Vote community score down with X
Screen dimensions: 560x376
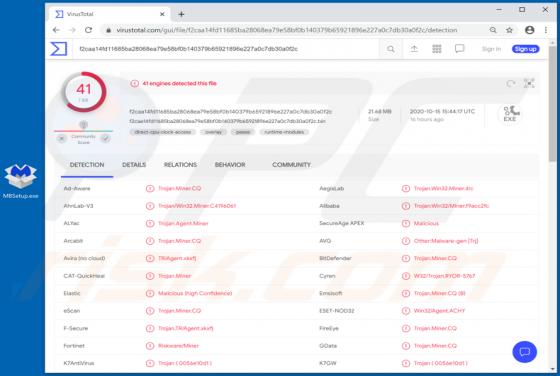point(62,138)
